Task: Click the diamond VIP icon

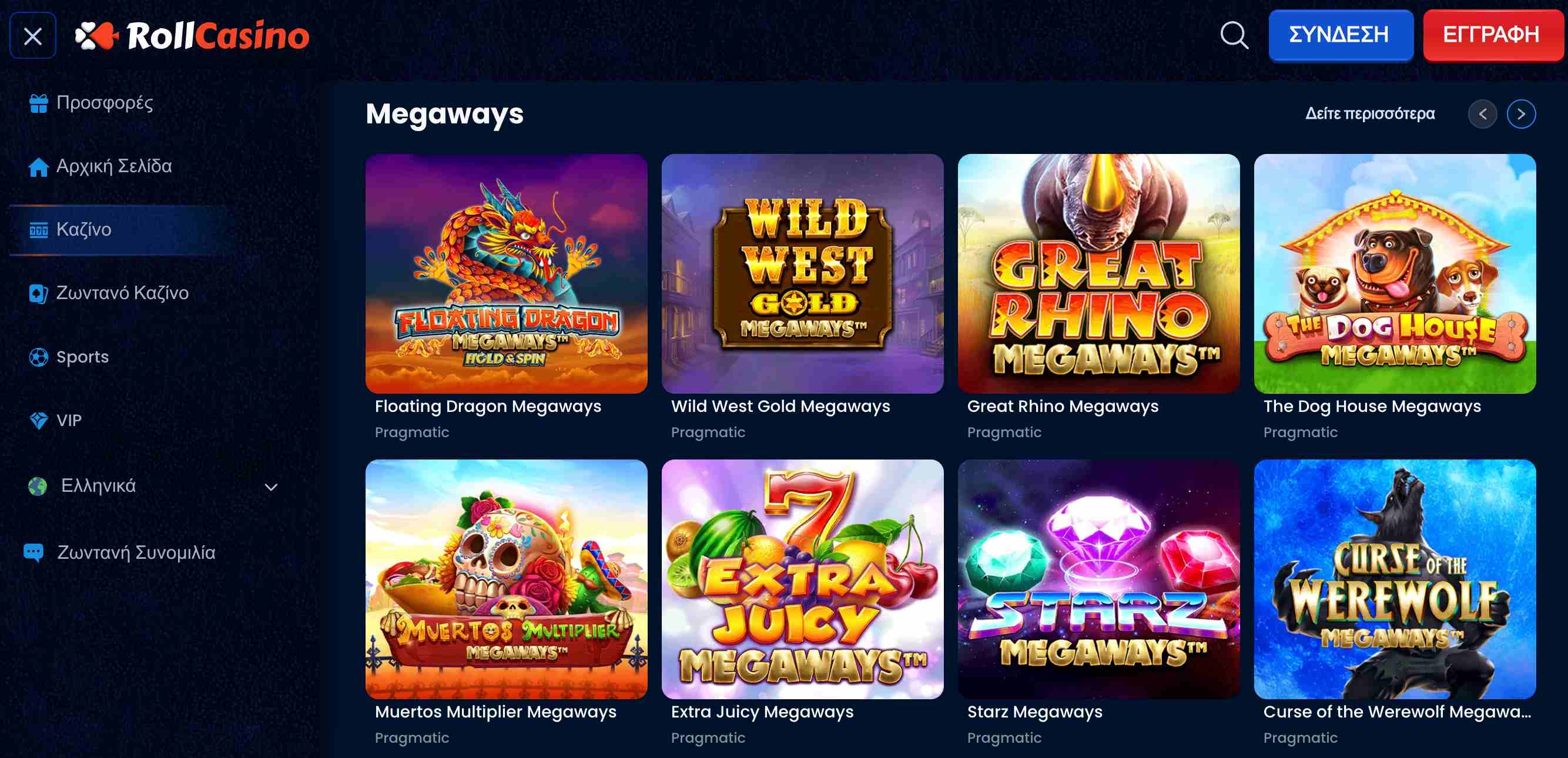Action: [38, 420]
